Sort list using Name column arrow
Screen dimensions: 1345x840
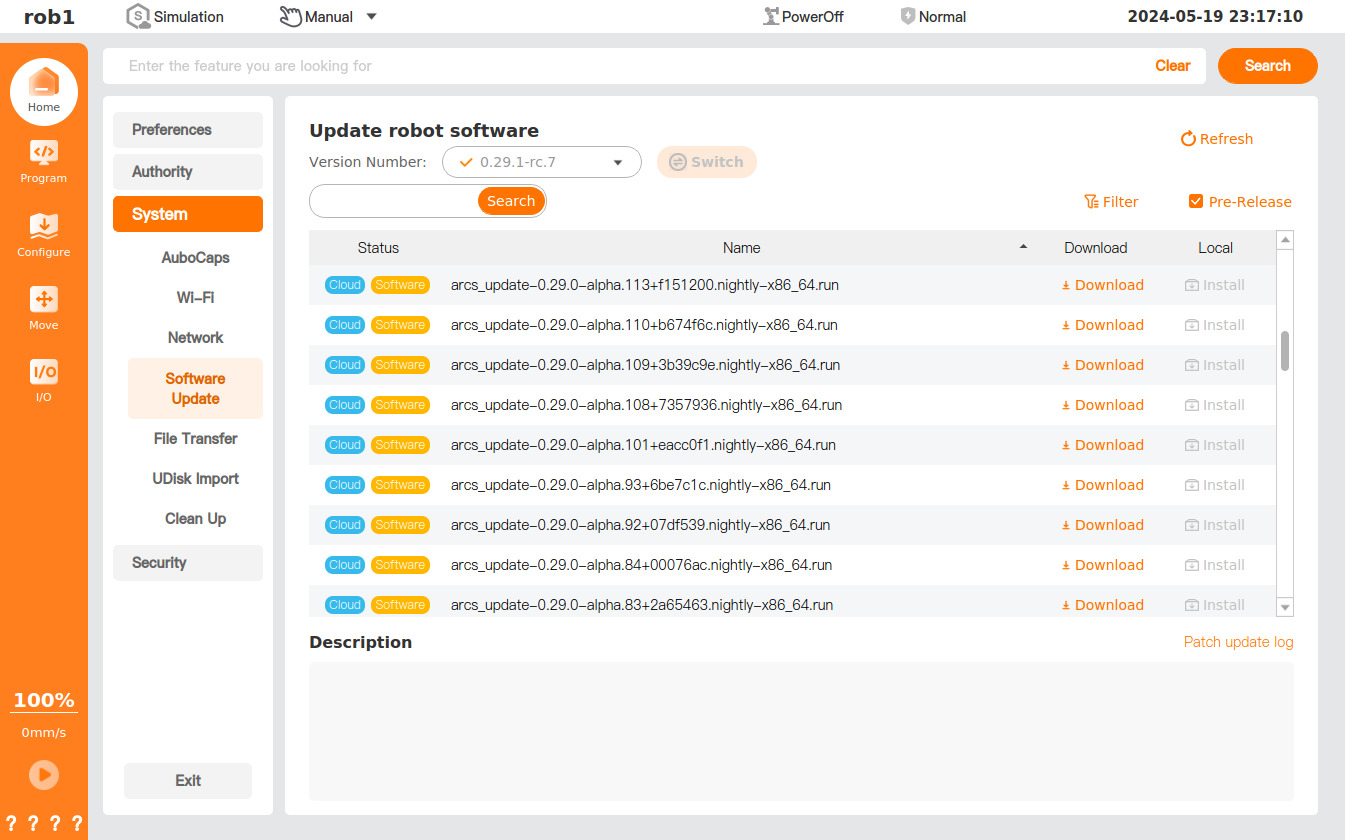1023,247
